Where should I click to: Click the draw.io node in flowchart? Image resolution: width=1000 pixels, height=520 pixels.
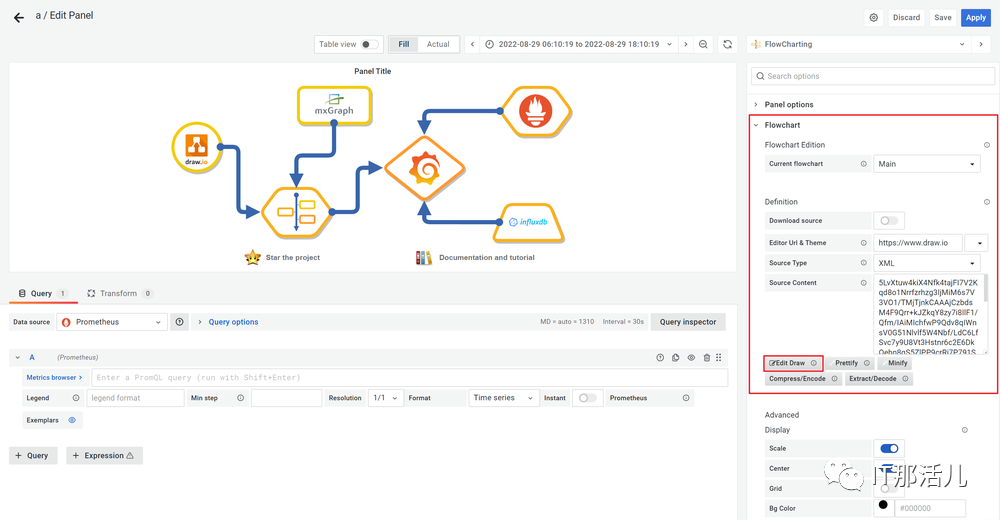point(196,148)
